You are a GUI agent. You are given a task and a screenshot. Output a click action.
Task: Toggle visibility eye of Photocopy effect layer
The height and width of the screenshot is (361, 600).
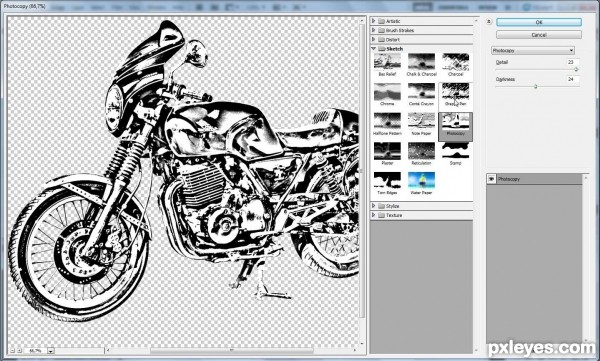point(492,179)
